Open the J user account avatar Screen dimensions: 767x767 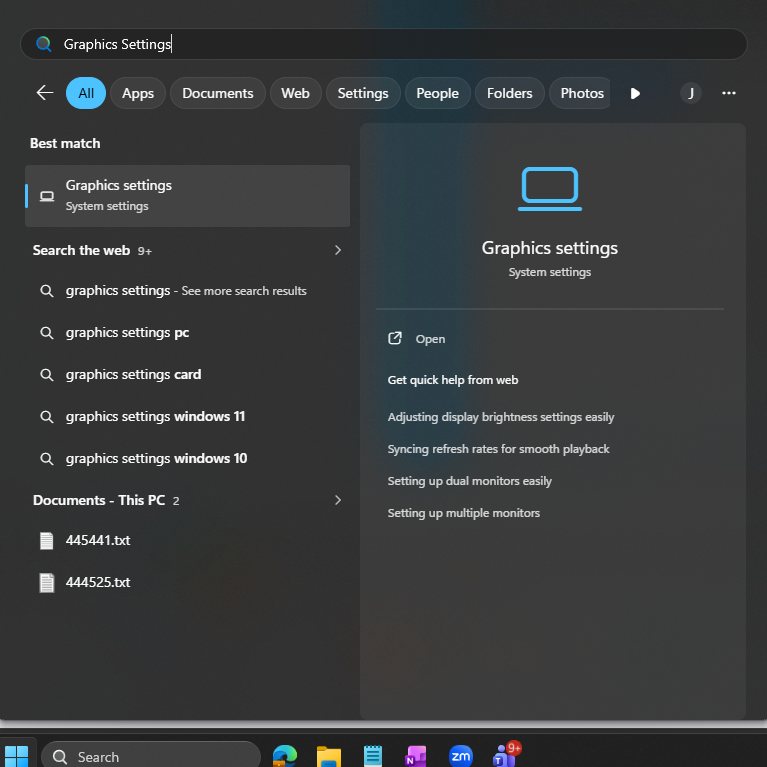pyautogui.click(x=691, y=93)
